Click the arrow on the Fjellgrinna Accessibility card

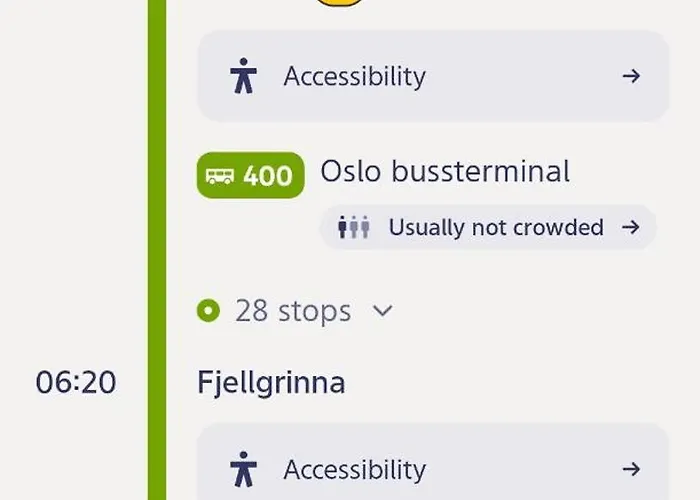(631, 469)
